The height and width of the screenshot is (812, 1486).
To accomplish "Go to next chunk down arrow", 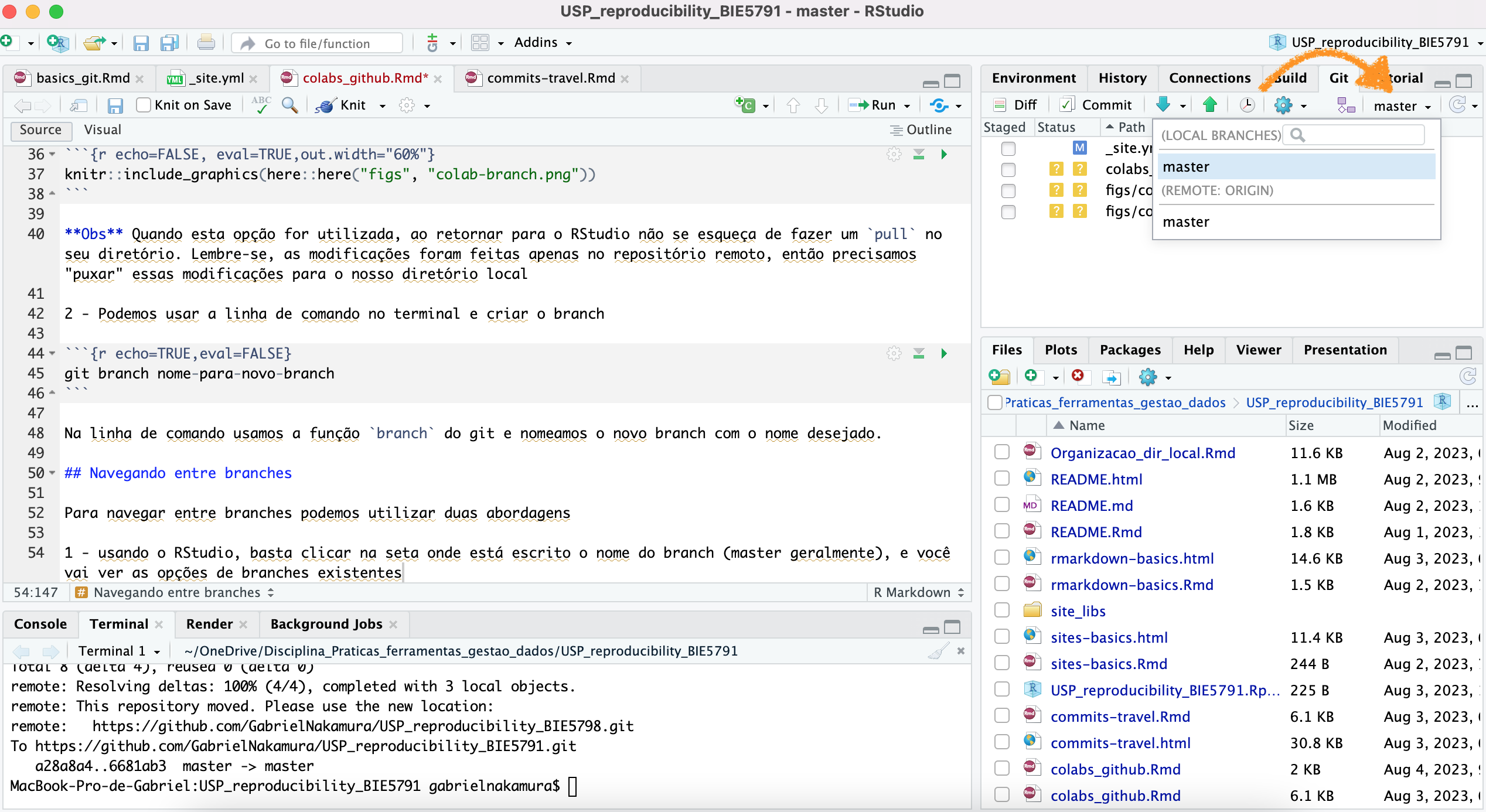I will (x=822, y=105).
